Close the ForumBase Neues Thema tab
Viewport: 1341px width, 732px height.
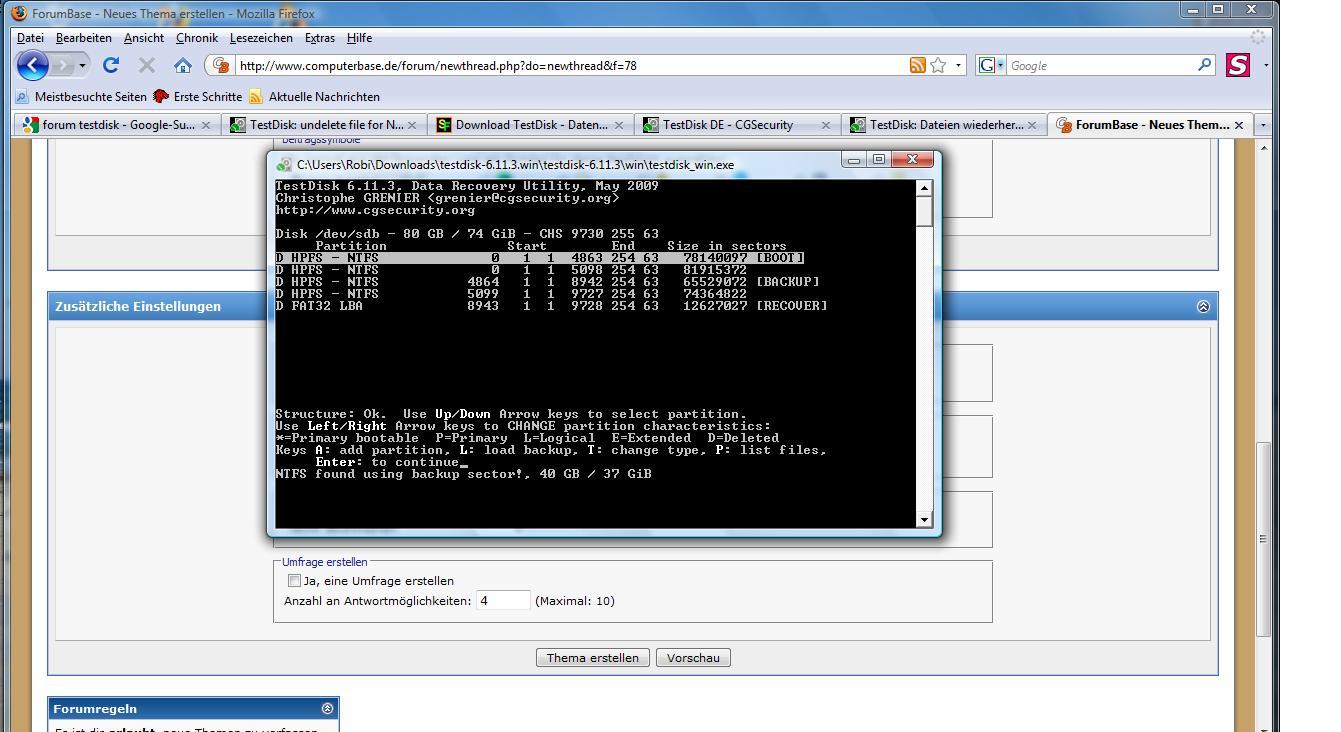1239,125
